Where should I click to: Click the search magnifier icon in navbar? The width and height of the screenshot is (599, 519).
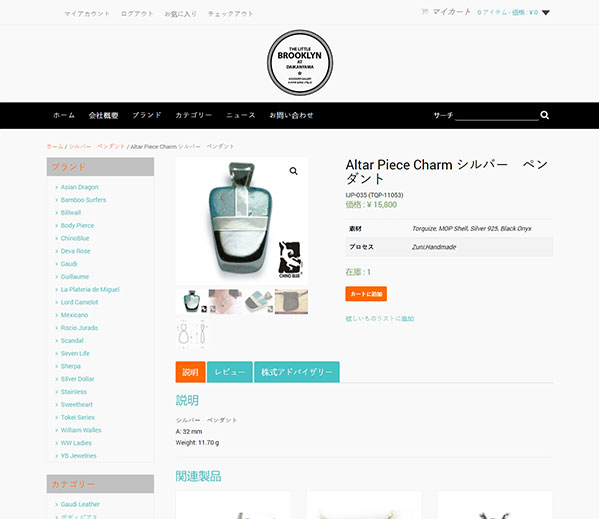pyautogui.click(x=544, y=115)
